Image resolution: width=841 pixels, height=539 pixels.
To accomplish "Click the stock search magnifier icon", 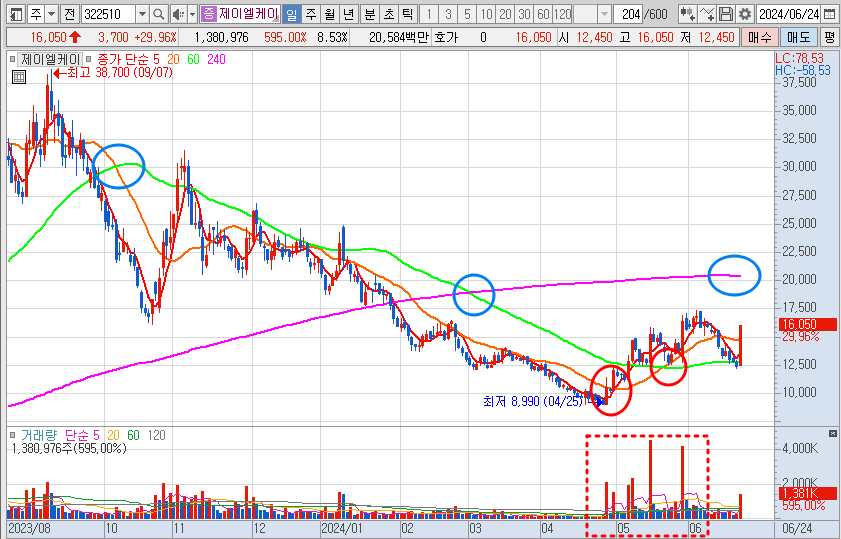I will coord(158,14).
